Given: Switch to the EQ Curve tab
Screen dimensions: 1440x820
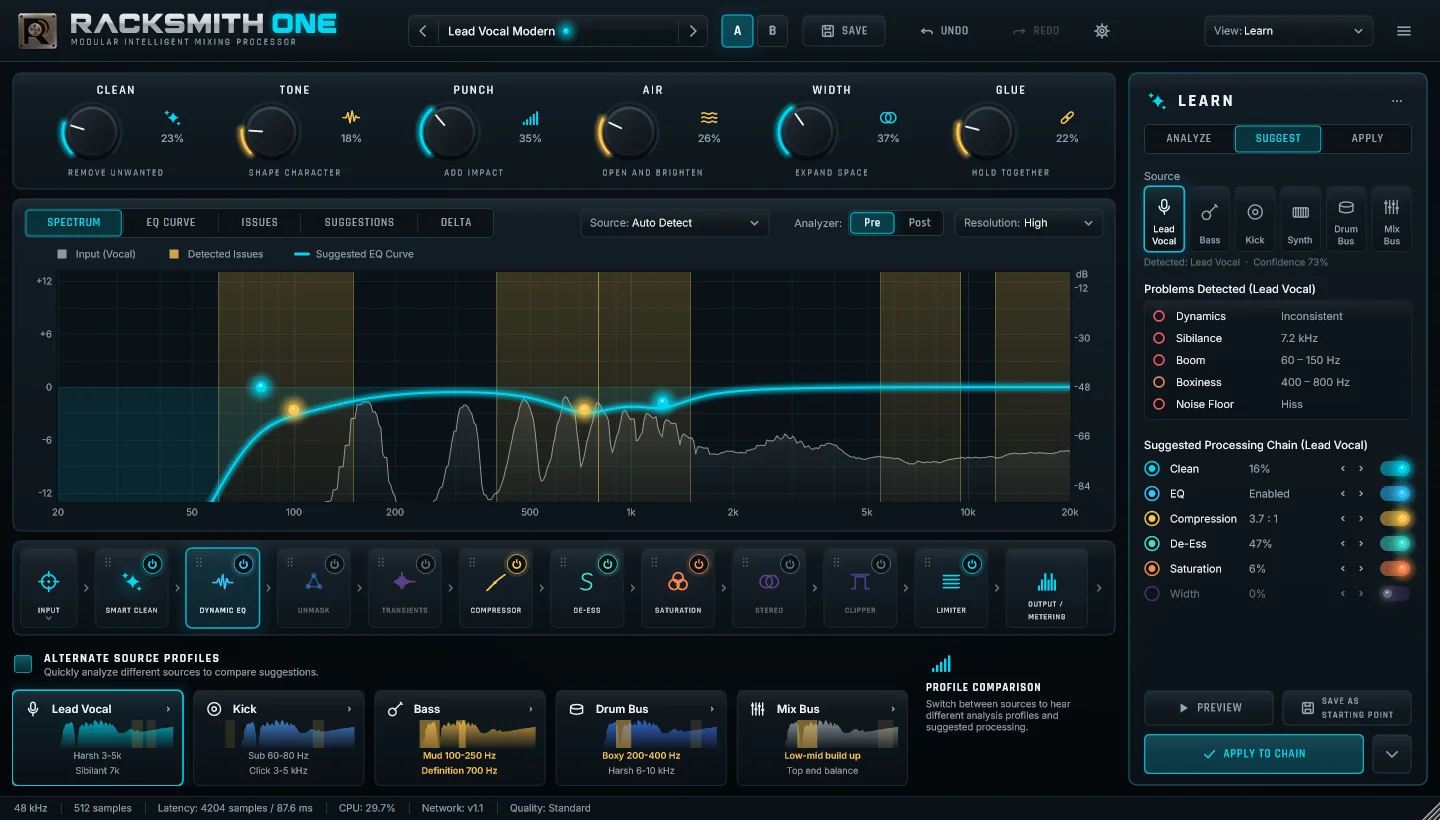Looking at the screenshot, I should click(x=171, y=222).
